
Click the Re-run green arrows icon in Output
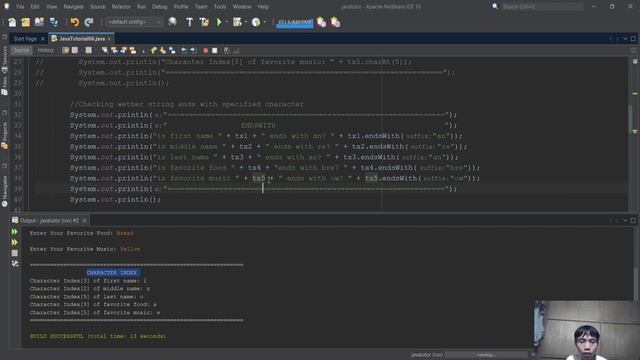15,232
